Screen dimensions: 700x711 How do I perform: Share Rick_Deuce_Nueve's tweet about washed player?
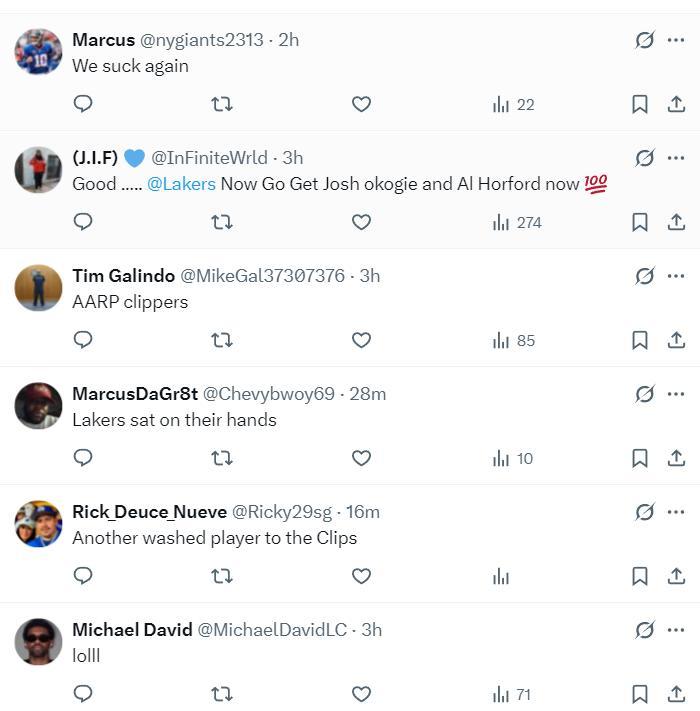pos(676,576)
